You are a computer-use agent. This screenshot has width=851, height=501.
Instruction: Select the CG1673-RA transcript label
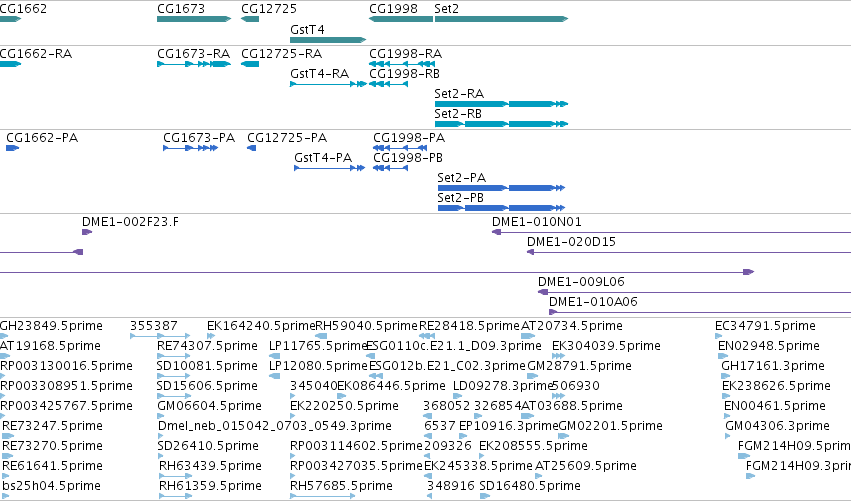point(193,54)
